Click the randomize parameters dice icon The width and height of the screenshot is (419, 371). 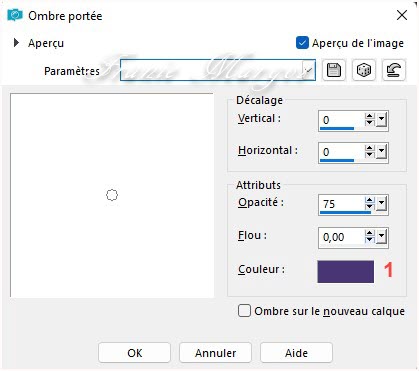[x=364, y=70]
